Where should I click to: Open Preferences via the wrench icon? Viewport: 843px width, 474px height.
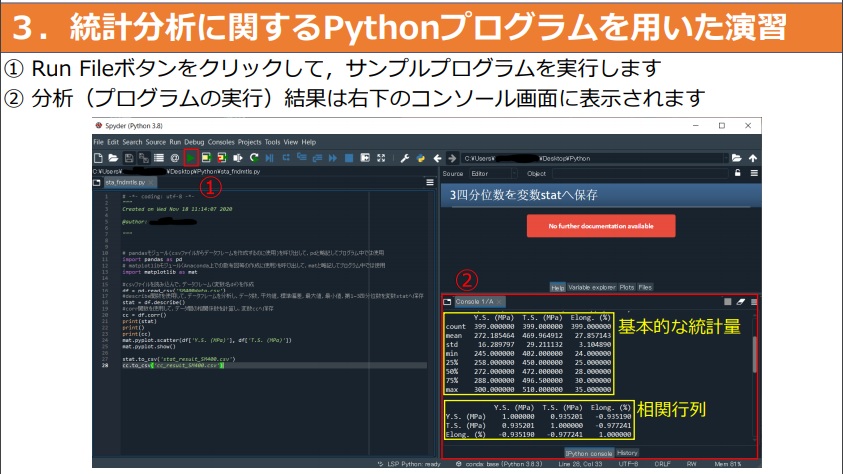coord(405,158)
